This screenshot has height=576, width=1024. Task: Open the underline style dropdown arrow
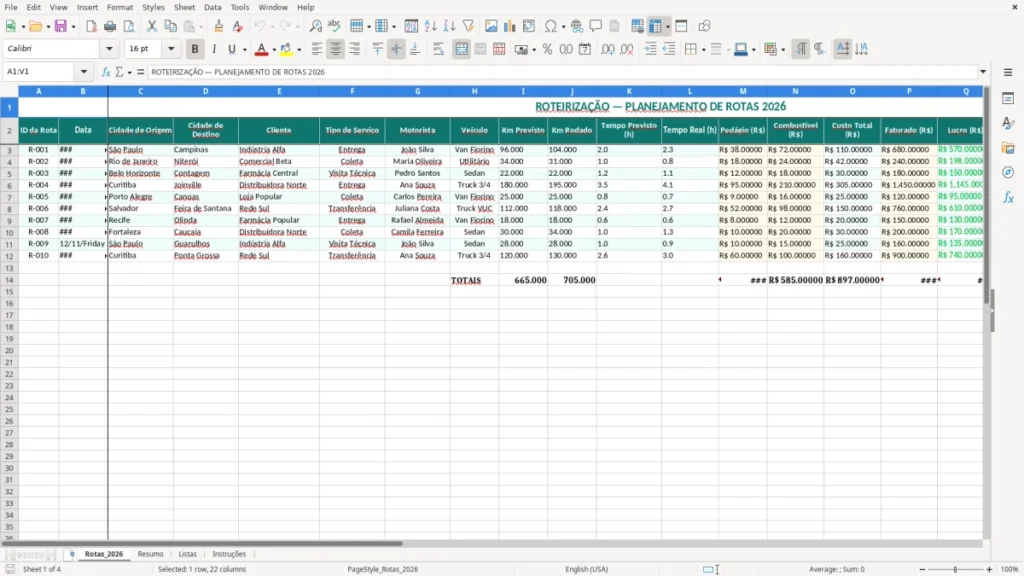pyautogui.click(x=245, y=50)
